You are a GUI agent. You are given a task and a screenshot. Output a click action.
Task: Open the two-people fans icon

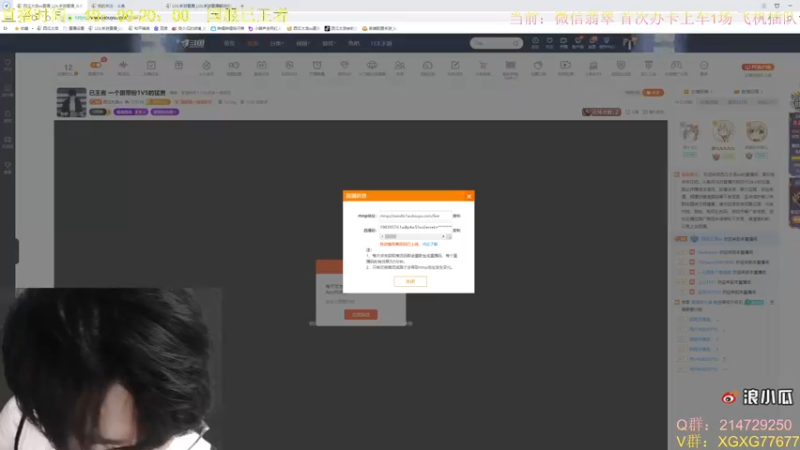[399, 65]
